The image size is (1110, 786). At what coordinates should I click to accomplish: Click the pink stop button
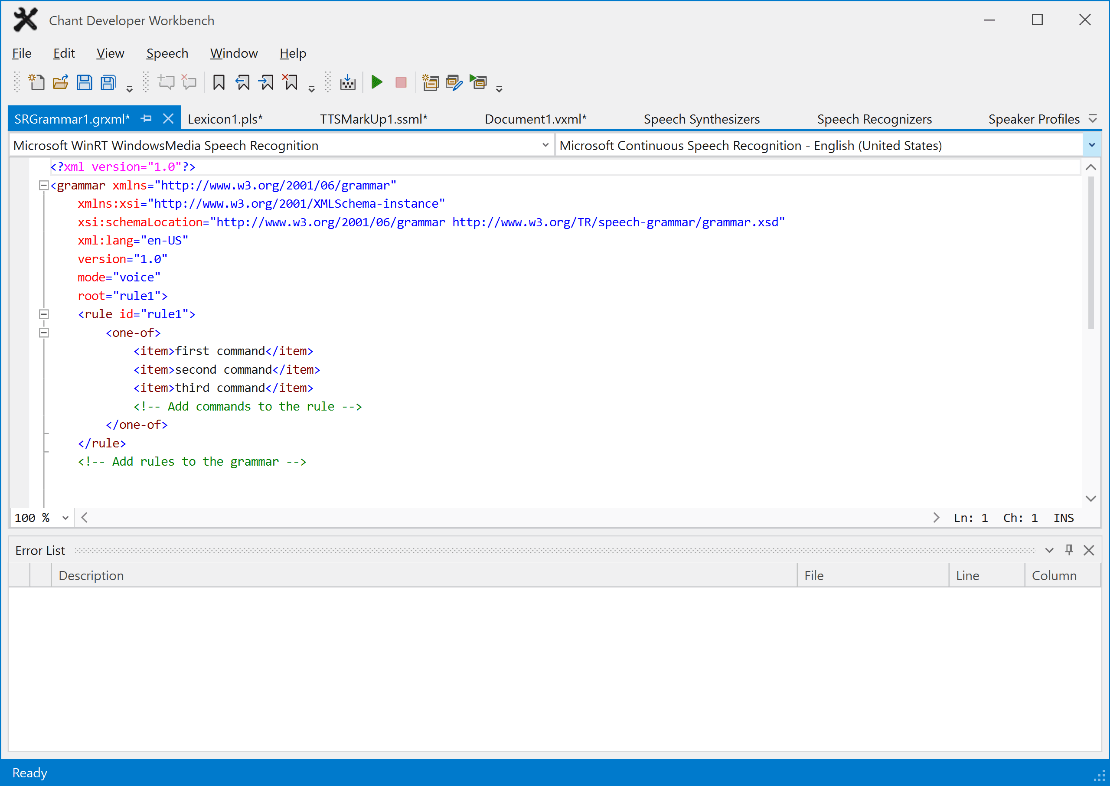(x=401, y=82)
